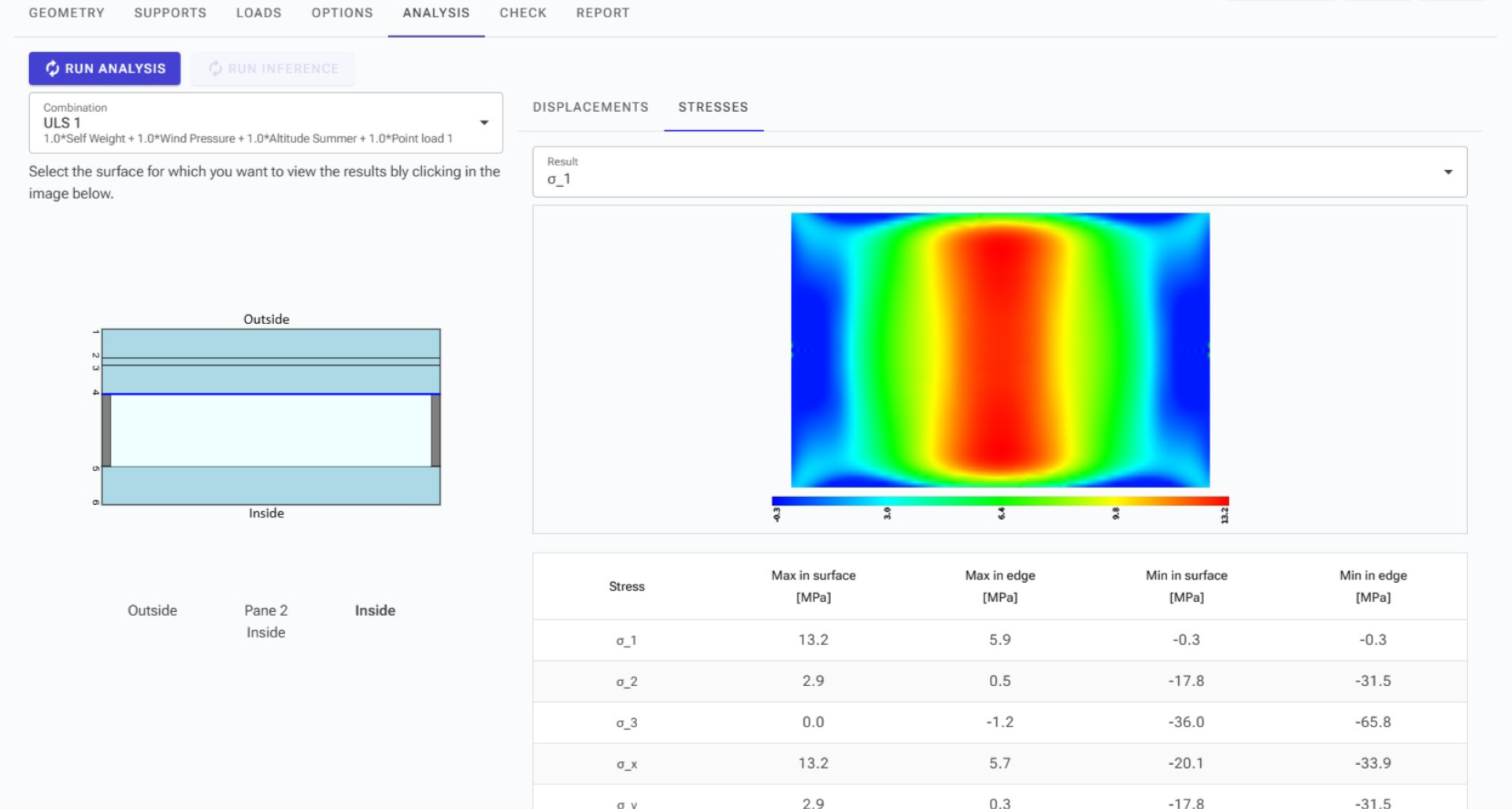The width and height of the screenshot is (1512, 809).
Task: Click the stress color scale bar
Action: tap(1000, 501)
